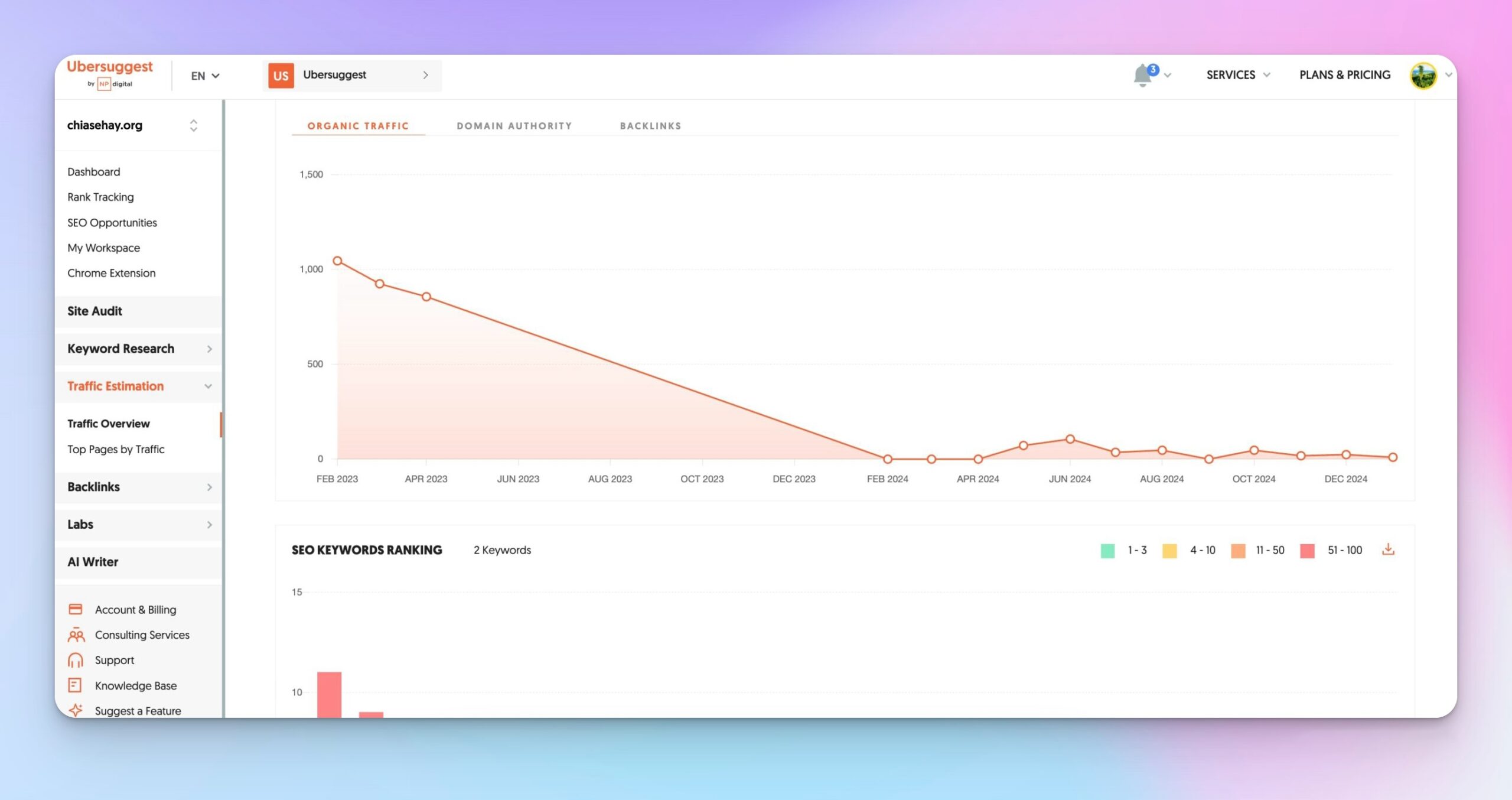Image resolution: width=1512 pixels, height=800 pixels.
Task: Go to My Workspace
Action: coord(103,248)
